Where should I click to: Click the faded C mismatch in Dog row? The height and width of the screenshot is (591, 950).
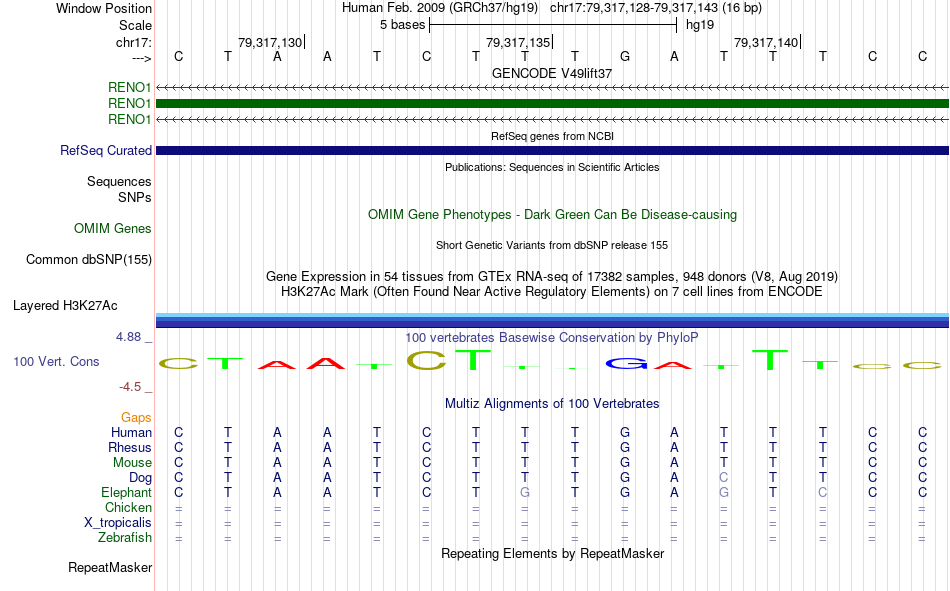(723, 478)
